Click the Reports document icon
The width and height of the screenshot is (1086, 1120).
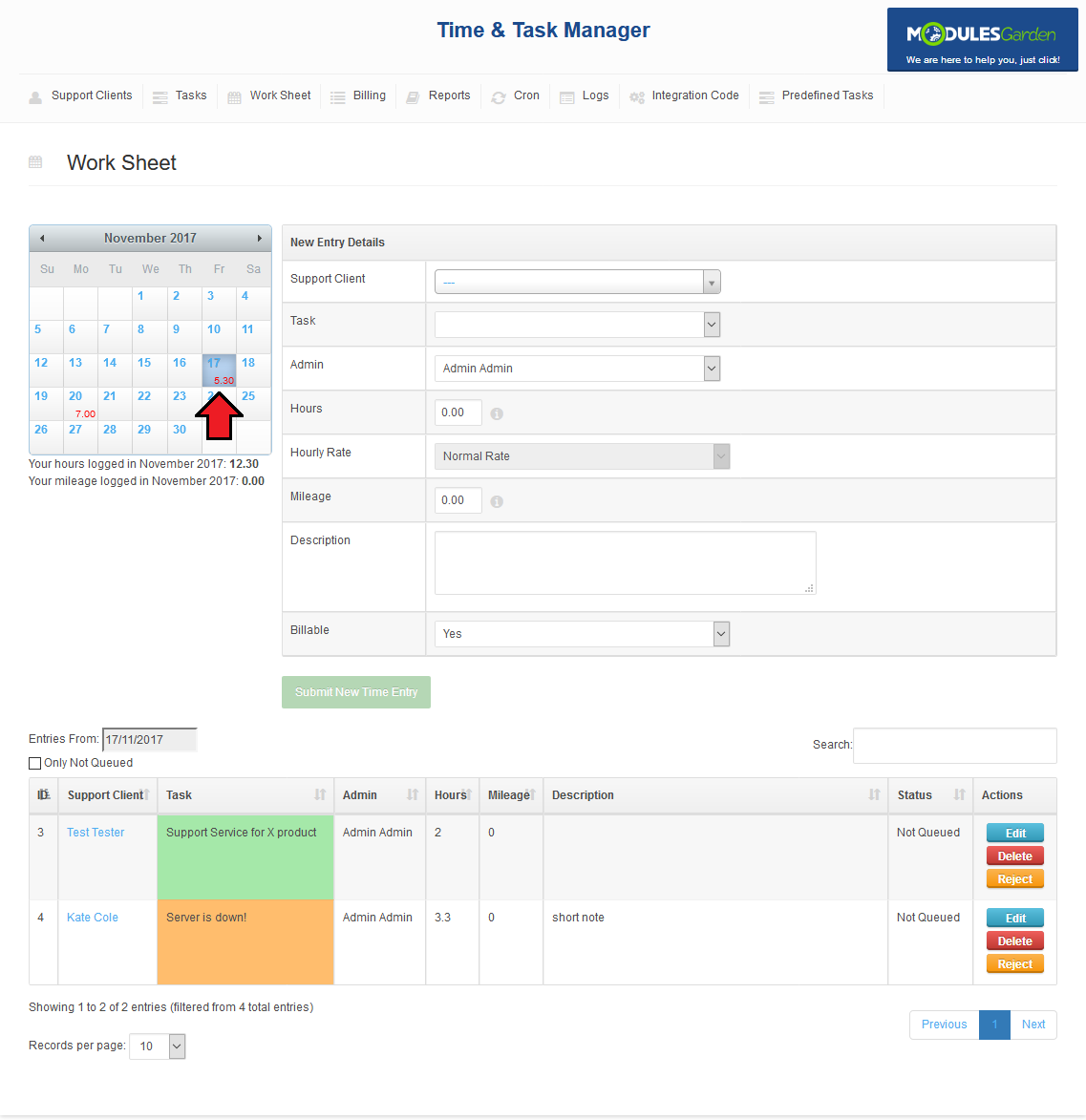click(413, 97)
